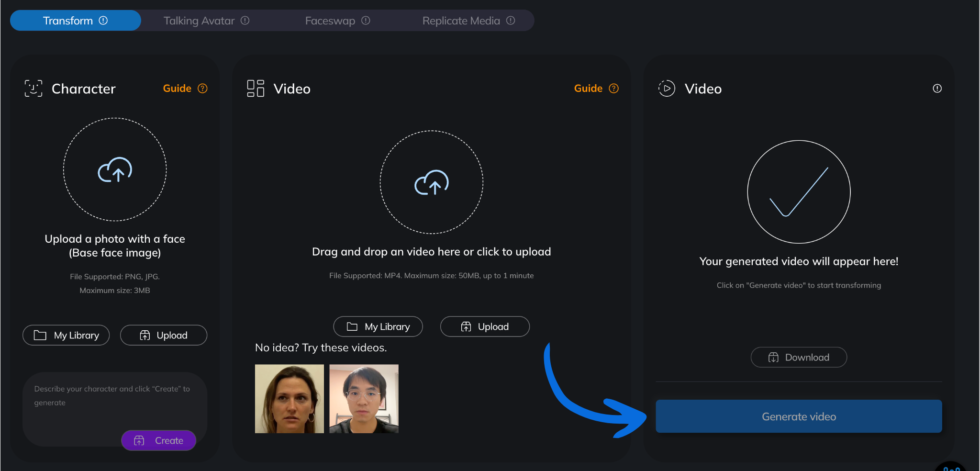Open the Guide link in source Video panel
This screenshot has height=471, width=980.
[x=588, y=88]
